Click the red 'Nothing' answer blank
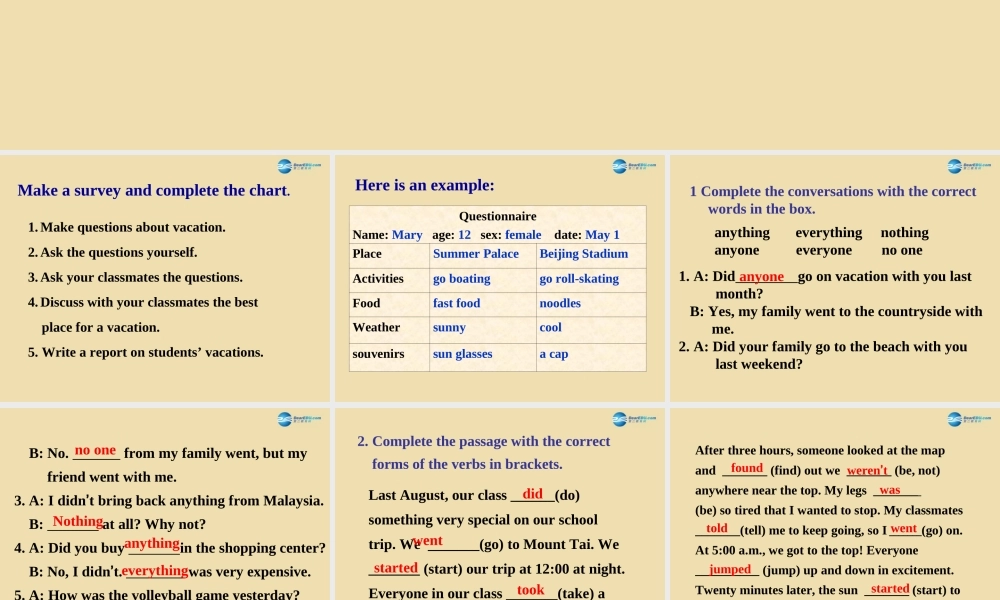Image resolution: width=1000 pixels, height=600 pixels. coord(78,522)
